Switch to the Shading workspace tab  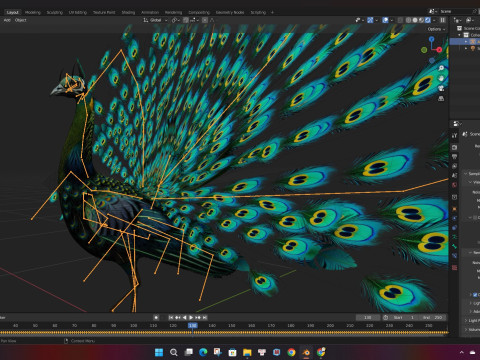(x=128, y=12)
